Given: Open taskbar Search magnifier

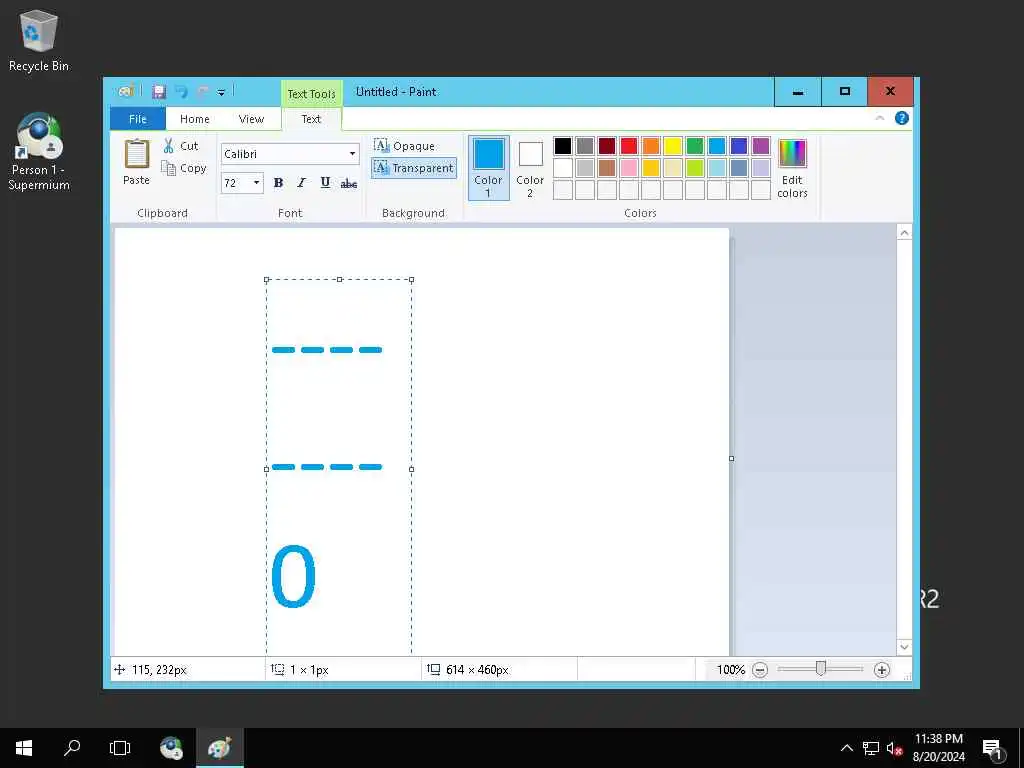Looking at the screenshot, I should [72, 748].
